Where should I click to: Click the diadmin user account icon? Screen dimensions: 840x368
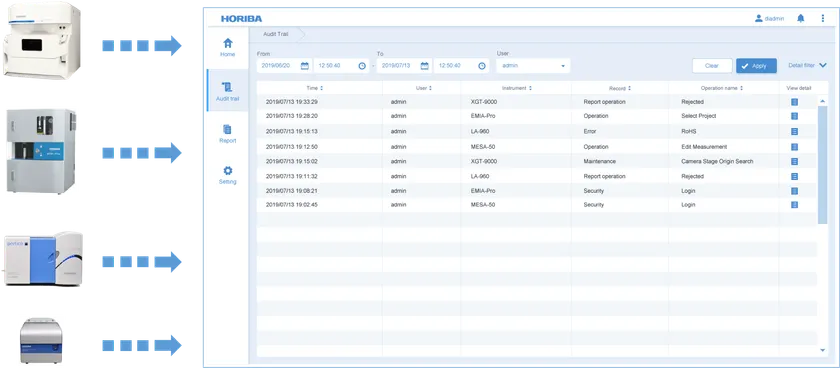(759, 18)
